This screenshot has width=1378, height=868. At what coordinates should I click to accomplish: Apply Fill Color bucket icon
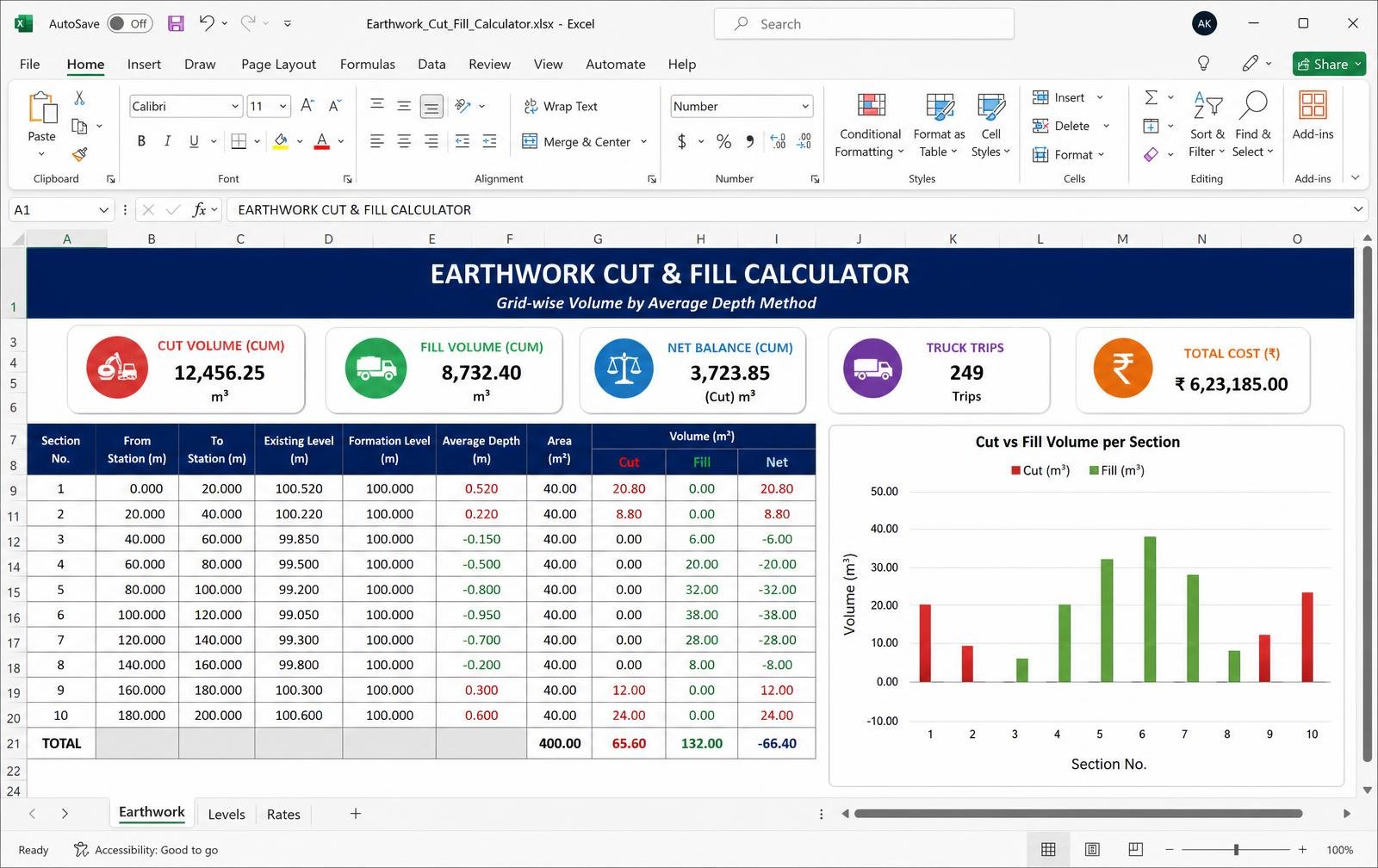(281, 141)
